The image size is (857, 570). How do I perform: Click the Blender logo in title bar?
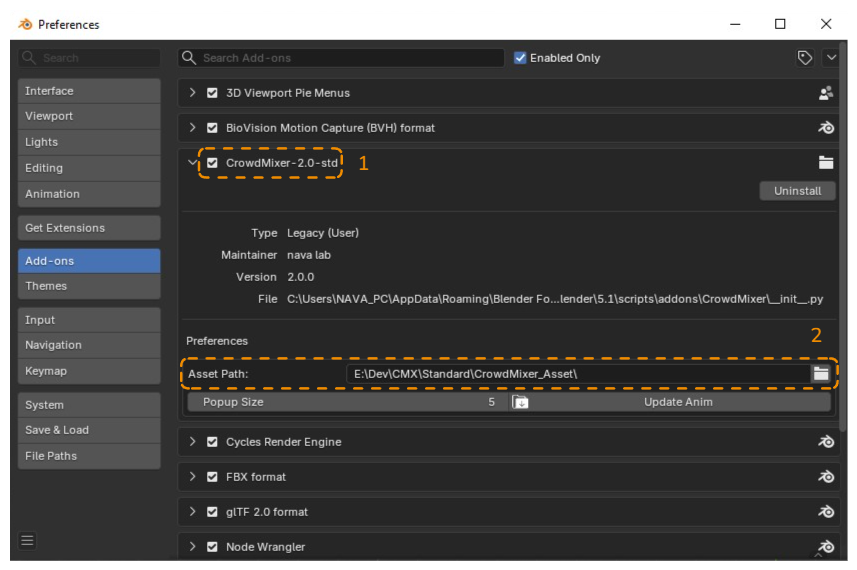click(x=25, y=24)
